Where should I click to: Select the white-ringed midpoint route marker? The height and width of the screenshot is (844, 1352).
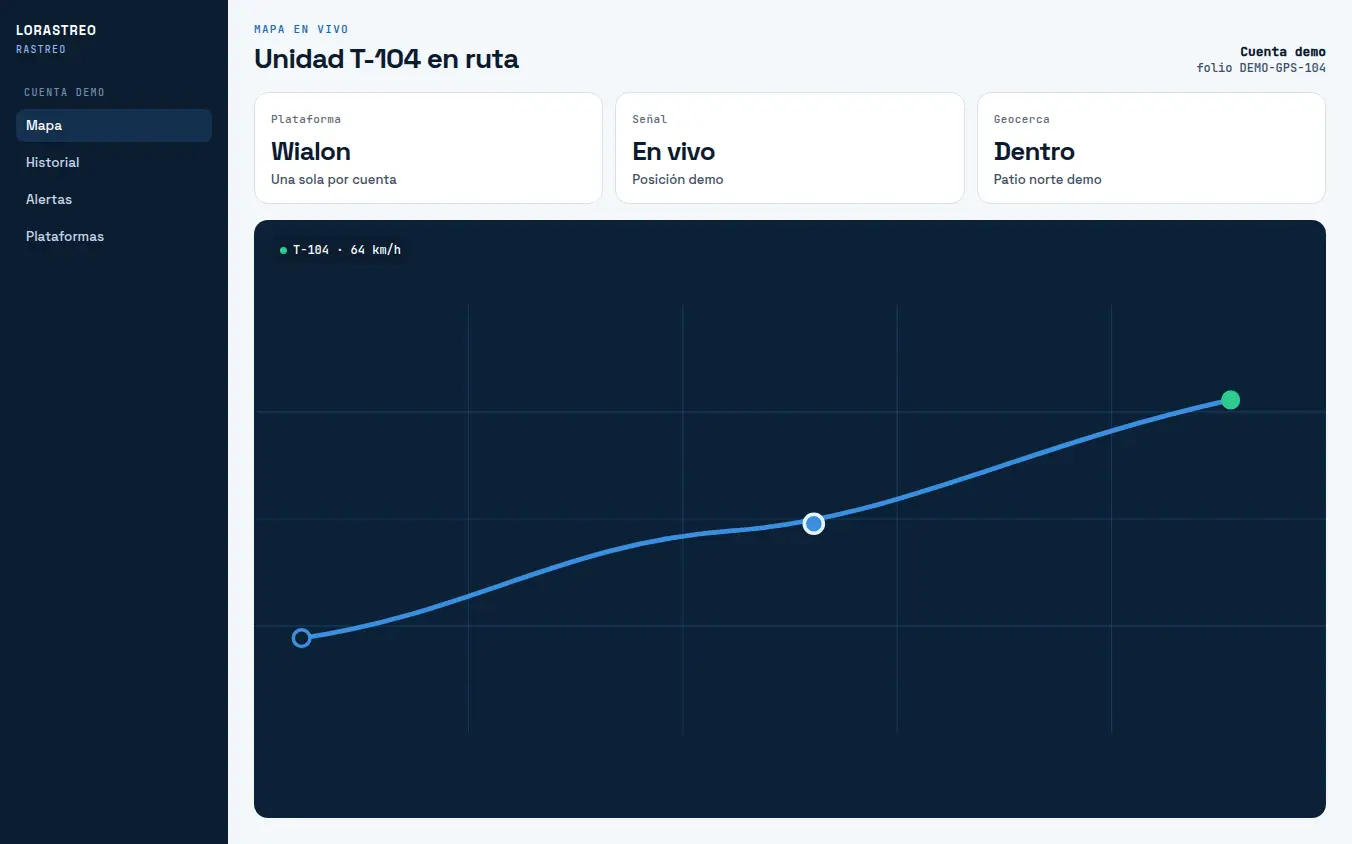814,523
